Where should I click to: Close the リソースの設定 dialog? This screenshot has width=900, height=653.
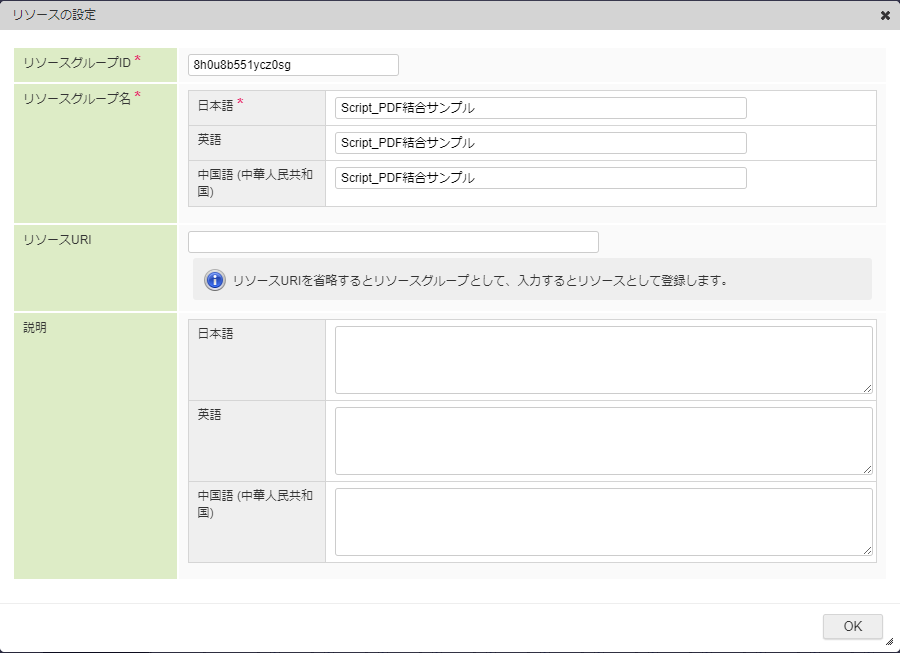885,16
